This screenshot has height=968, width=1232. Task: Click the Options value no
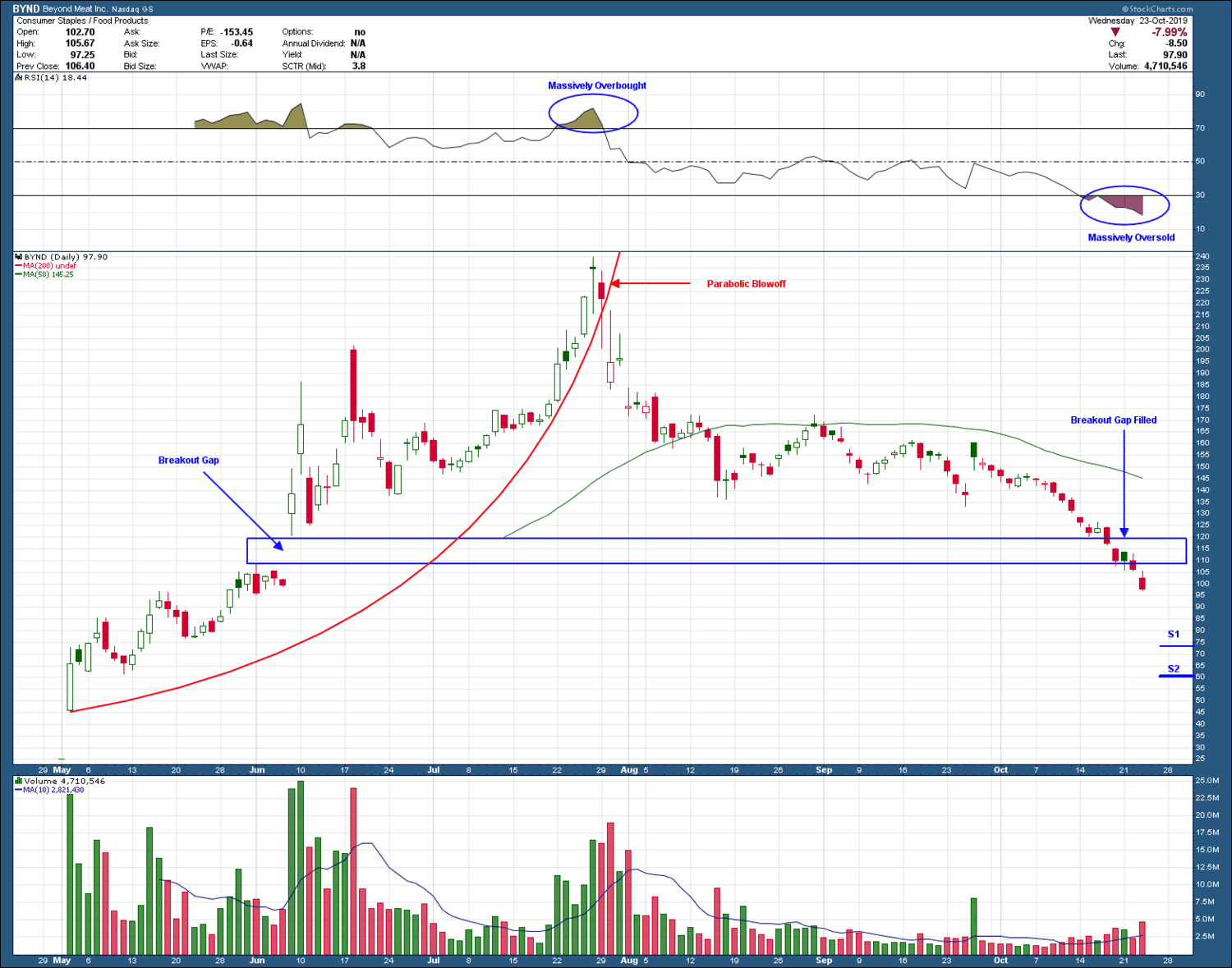click(x=360, y=32)
